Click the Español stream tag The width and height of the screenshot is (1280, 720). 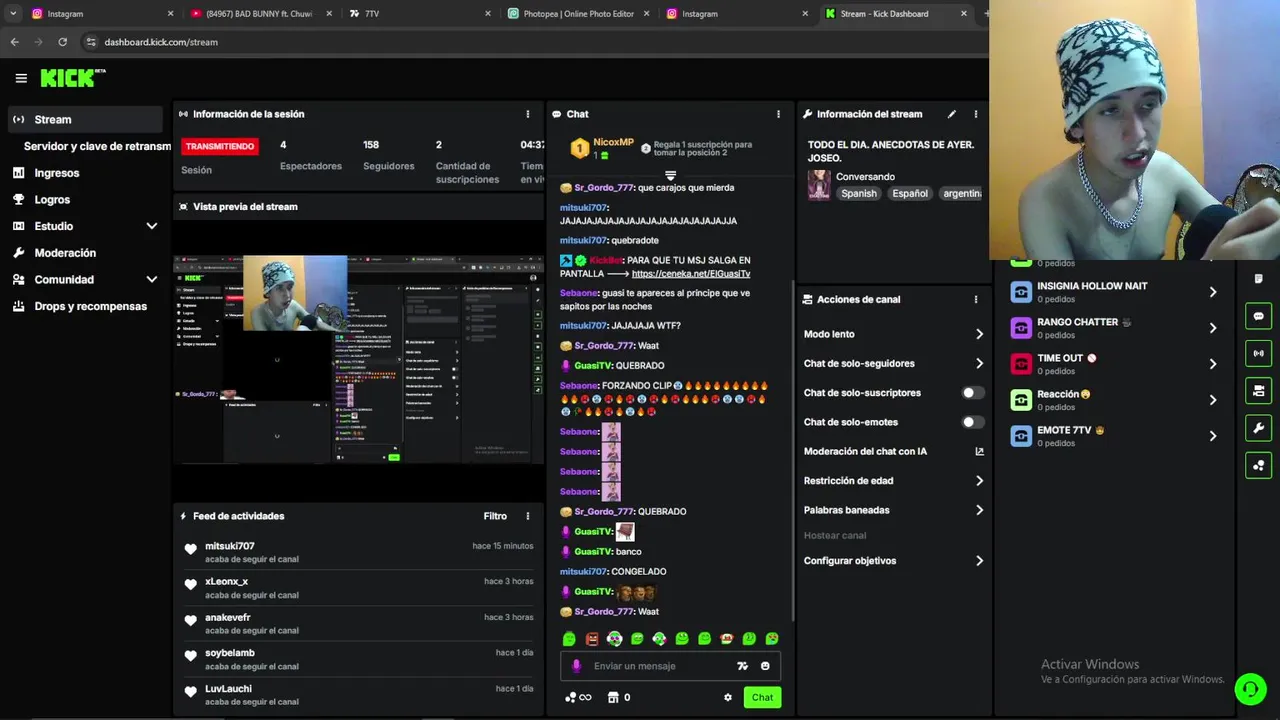tap(910, 194)
